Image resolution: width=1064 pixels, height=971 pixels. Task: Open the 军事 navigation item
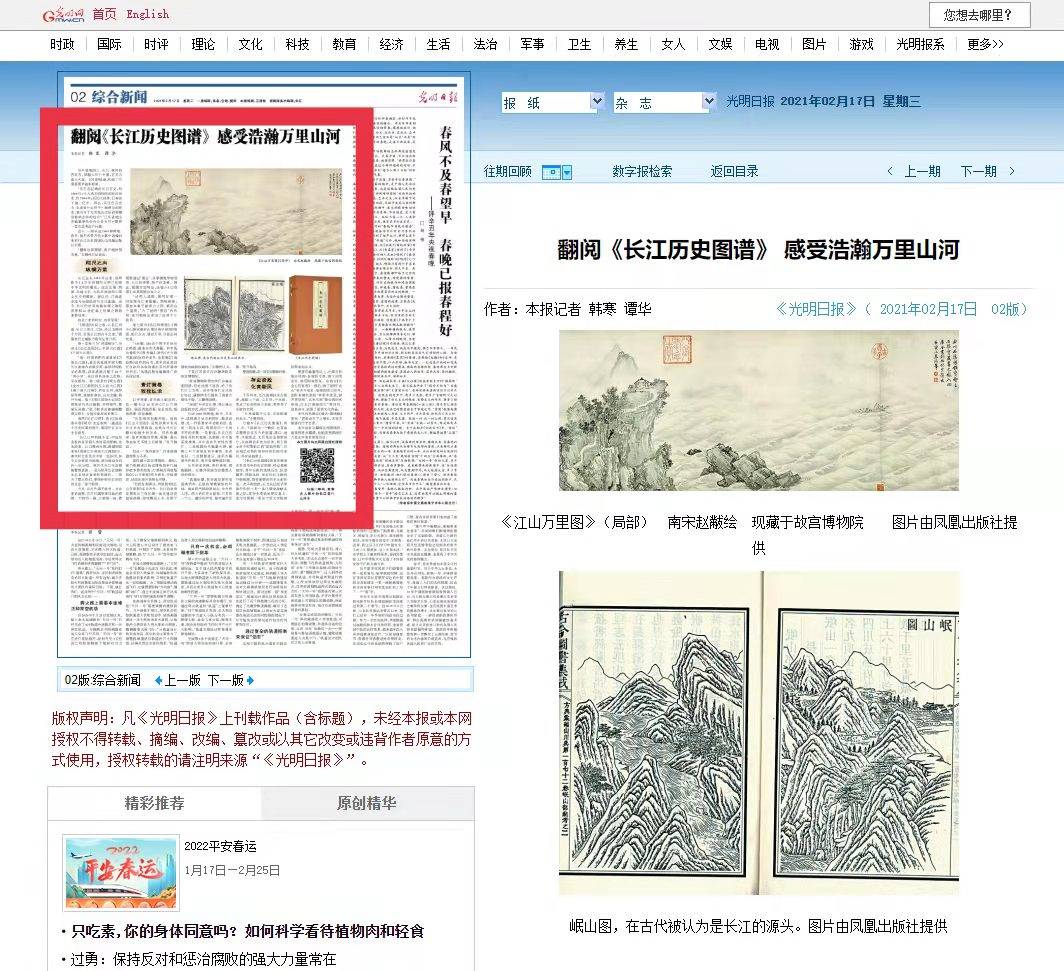coord(532,44)
